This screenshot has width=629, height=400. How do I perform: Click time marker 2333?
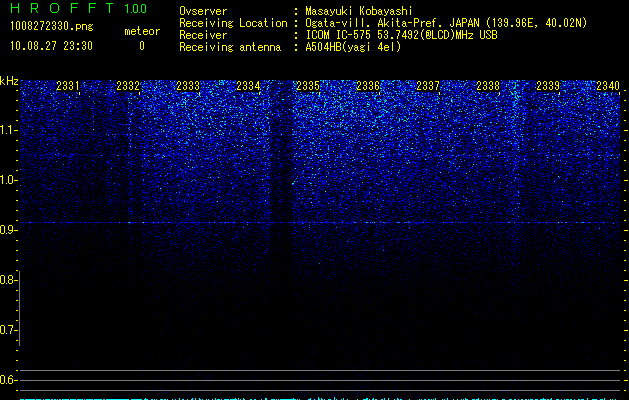click(188, 86)
